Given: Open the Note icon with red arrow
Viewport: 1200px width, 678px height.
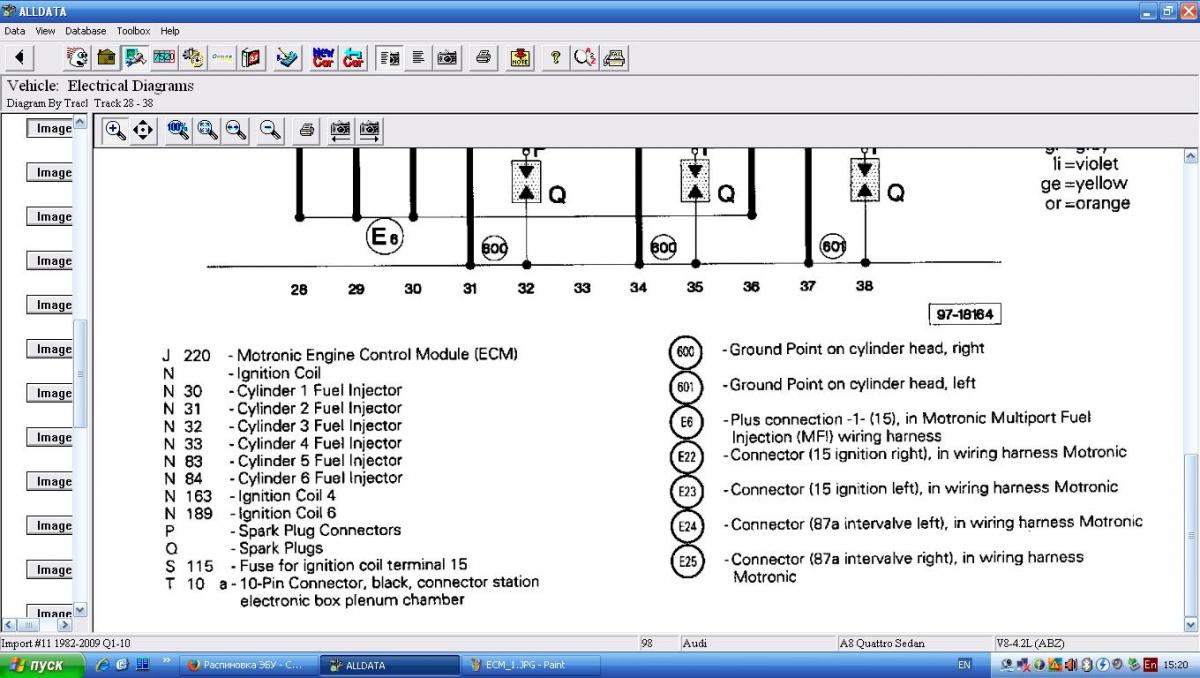Looking at the screenshot, I should (520, 57).
